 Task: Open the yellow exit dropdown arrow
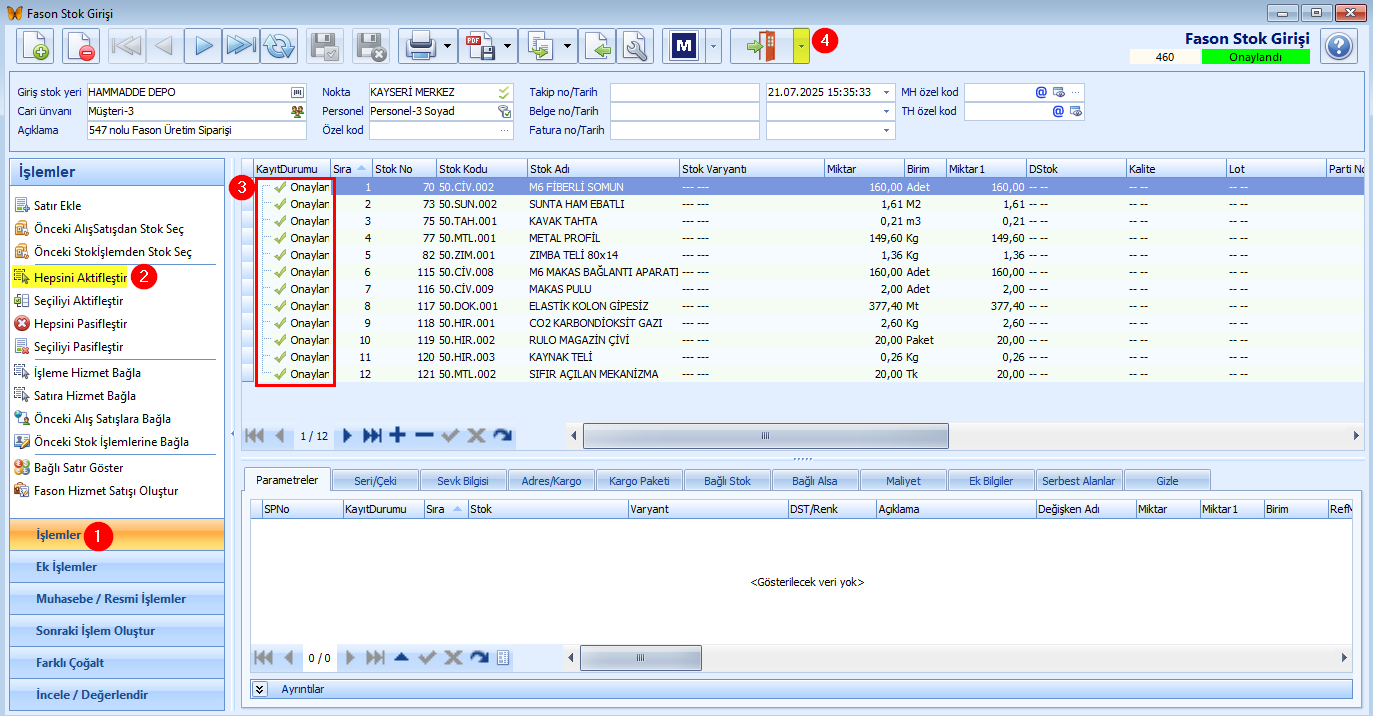point(801,46)
